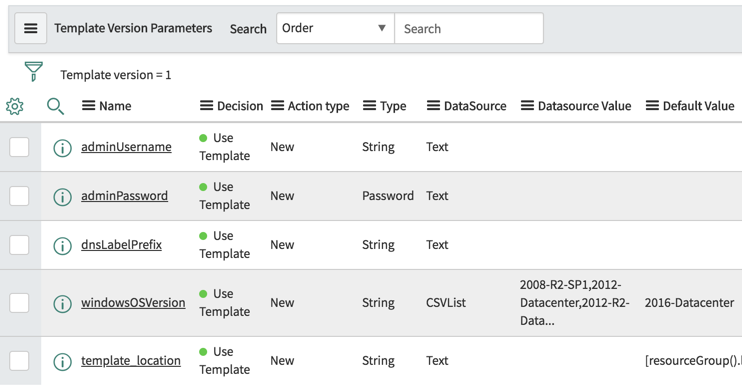The height and width of the screenshot is (385, 742).
Task: Sort by the Action type column header
Action: (x=318, y=106)
